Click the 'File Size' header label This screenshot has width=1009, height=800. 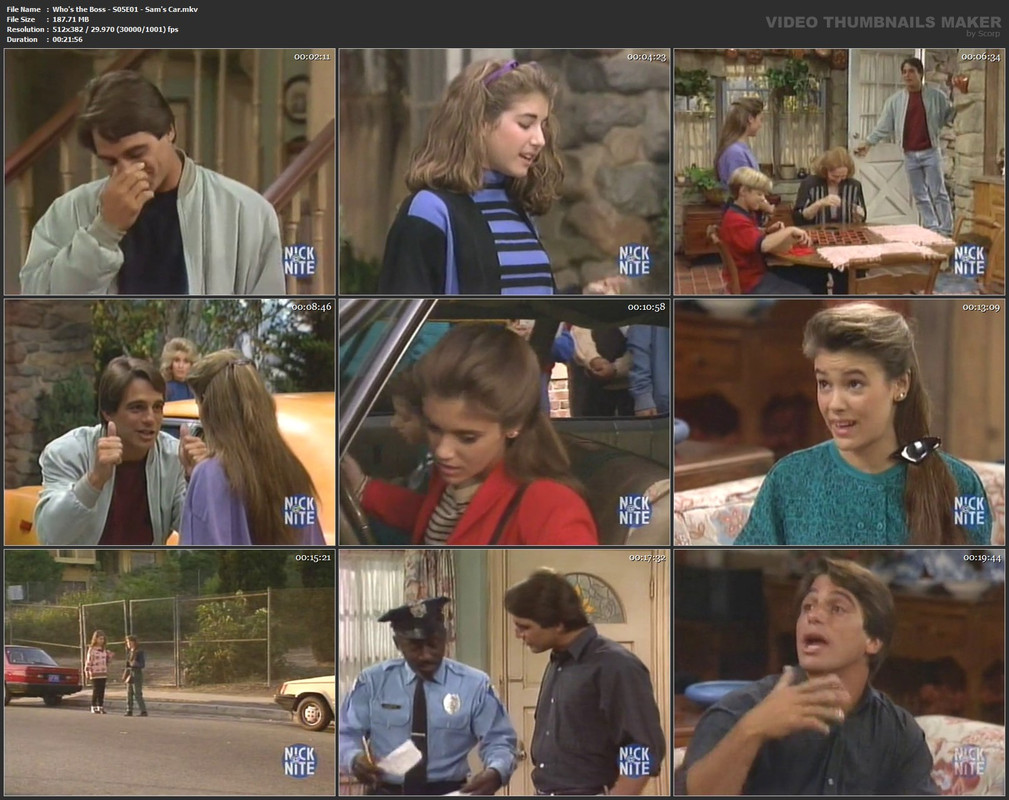pyautogui.click(x=21, y=19)
